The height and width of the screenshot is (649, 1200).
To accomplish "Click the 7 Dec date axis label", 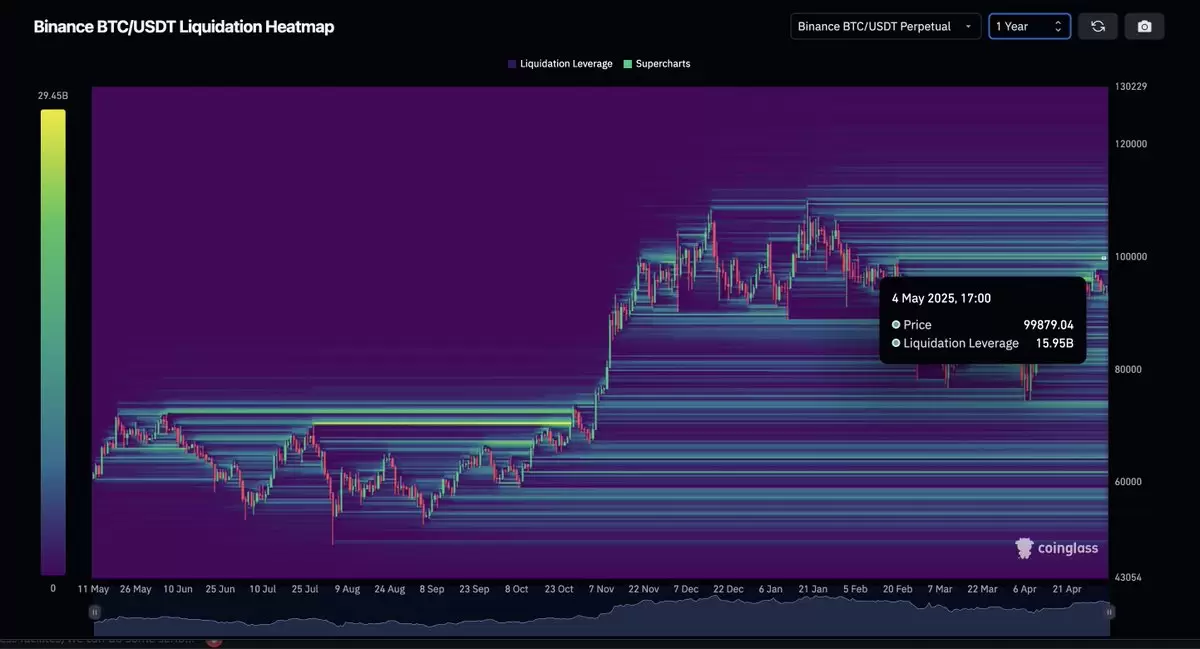I will (x=686, y=590).
